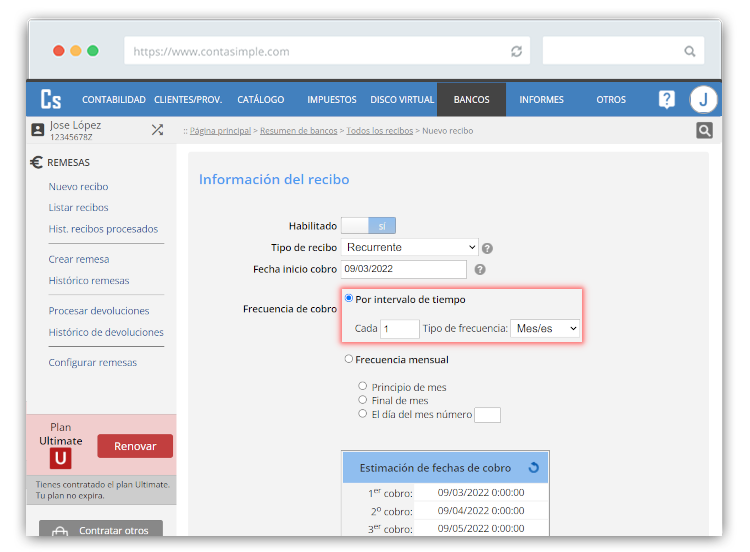Open the IMPUESTOS menu
This screenshot has width=750, height=552.
click(x=331, y=99)
